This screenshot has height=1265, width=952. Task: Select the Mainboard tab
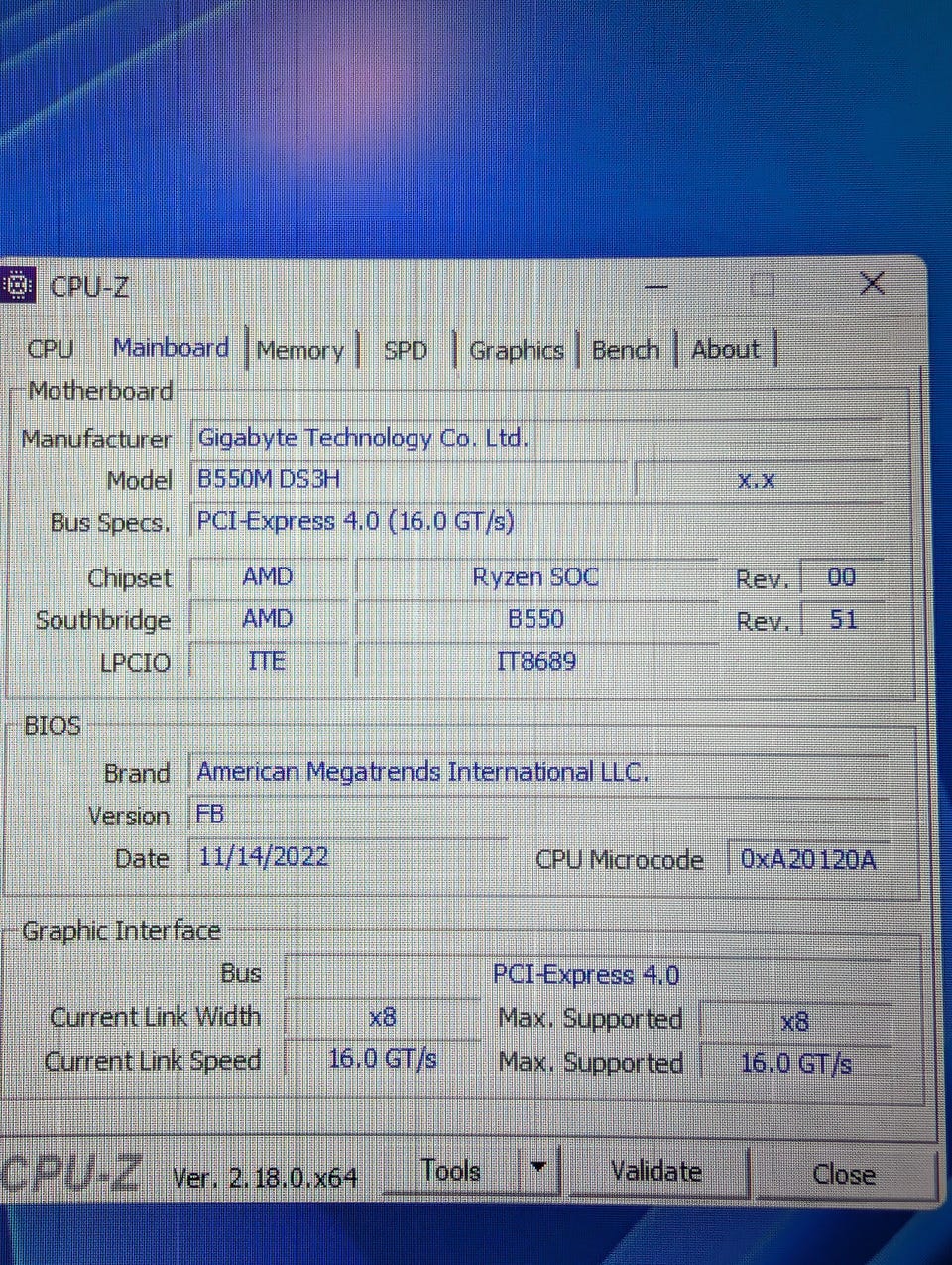coord(171,348)
